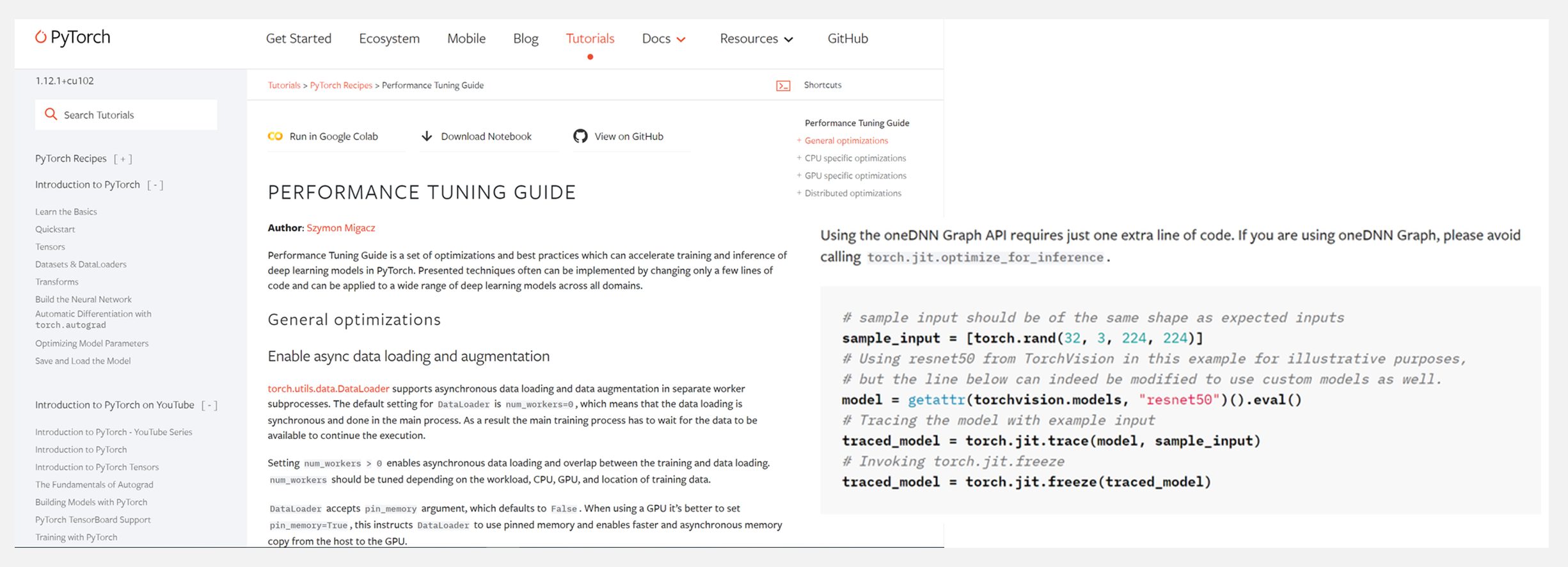This screenshot has width=1568, height=567.
Task: Expand GPU specific optimizations in sidebar
Action: (x=799, y=175)
